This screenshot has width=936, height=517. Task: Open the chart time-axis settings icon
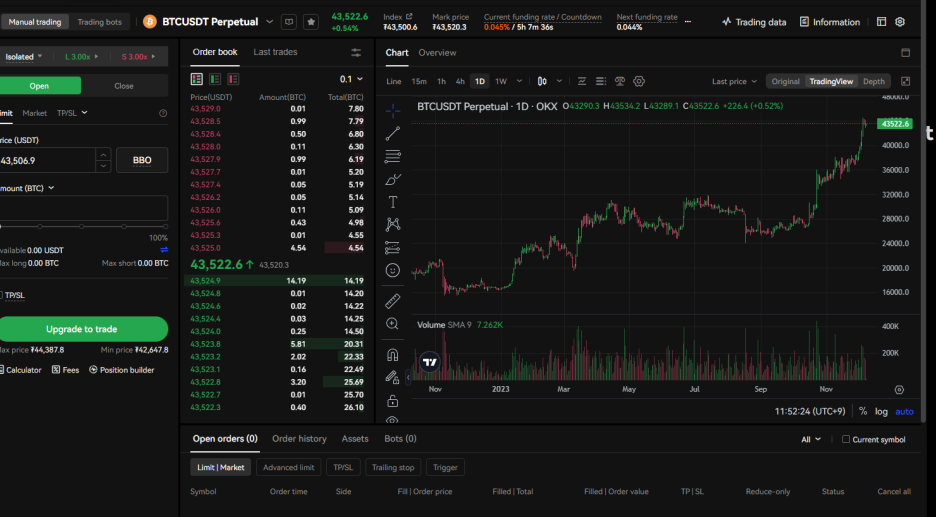(x=900, y=389)
